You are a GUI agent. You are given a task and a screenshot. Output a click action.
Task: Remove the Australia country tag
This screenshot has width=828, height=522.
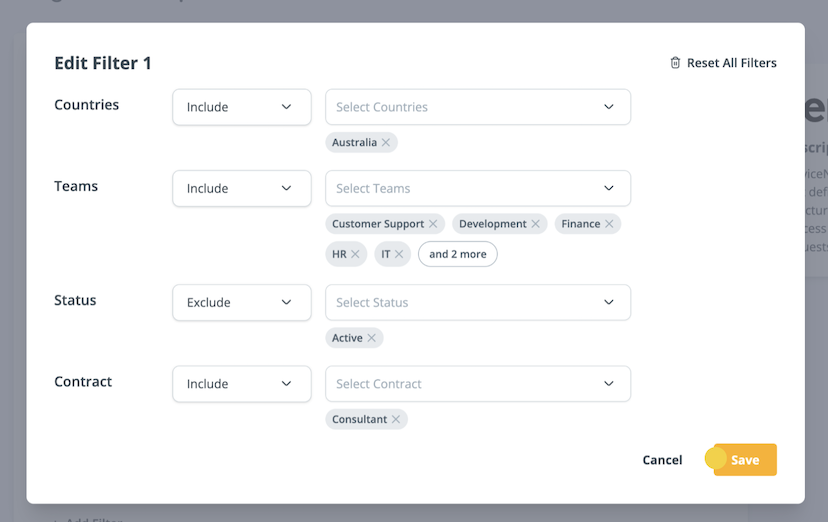click(386, 143)
